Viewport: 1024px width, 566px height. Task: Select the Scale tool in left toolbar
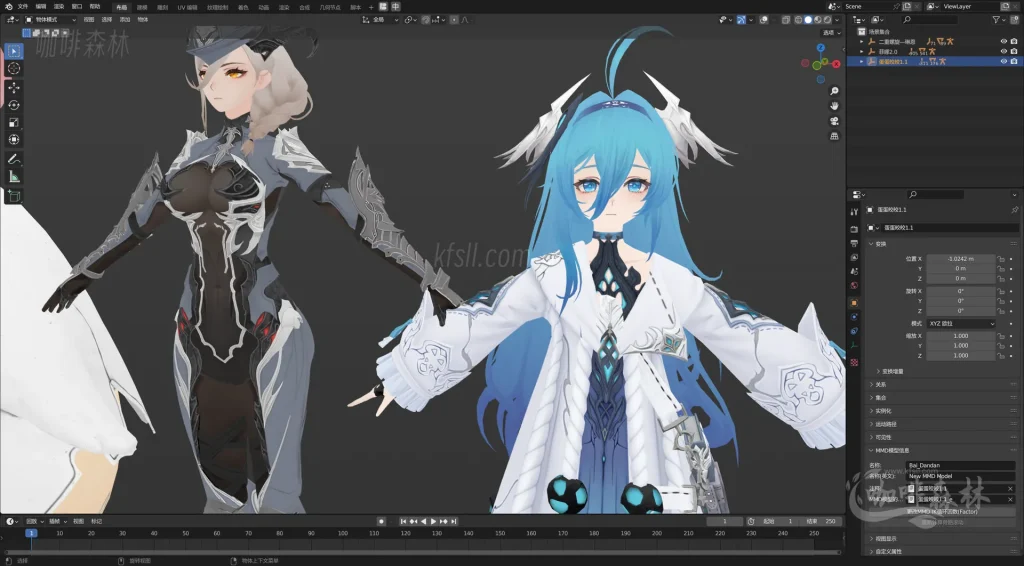[14, 123]
